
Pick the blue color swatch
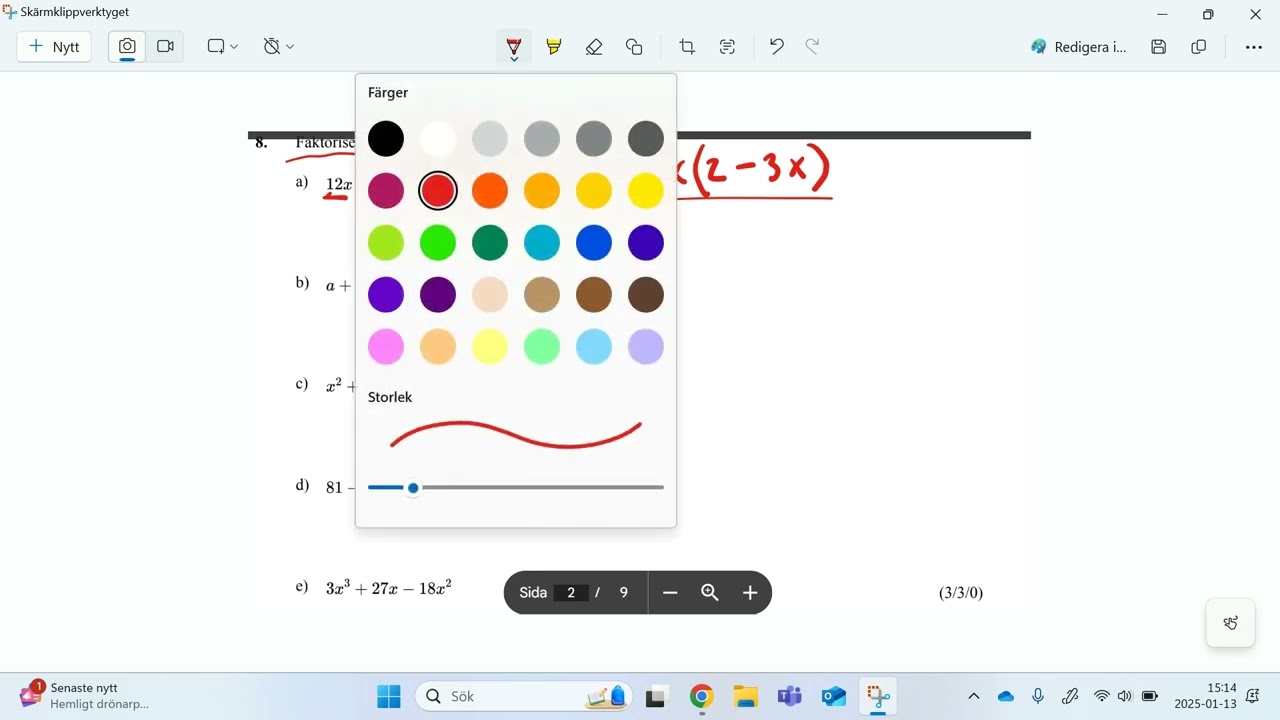pos(594,243)
